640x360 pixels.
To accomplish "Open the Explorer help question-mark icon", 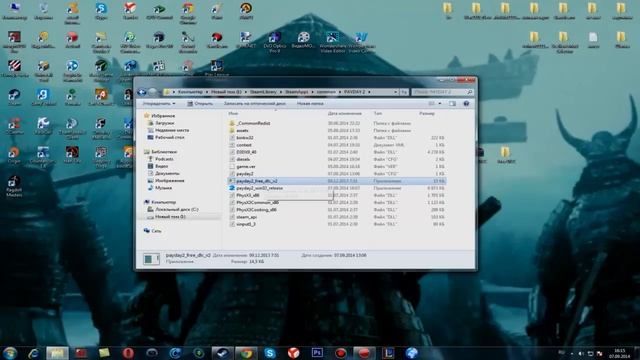I will (x=466, y=104).
